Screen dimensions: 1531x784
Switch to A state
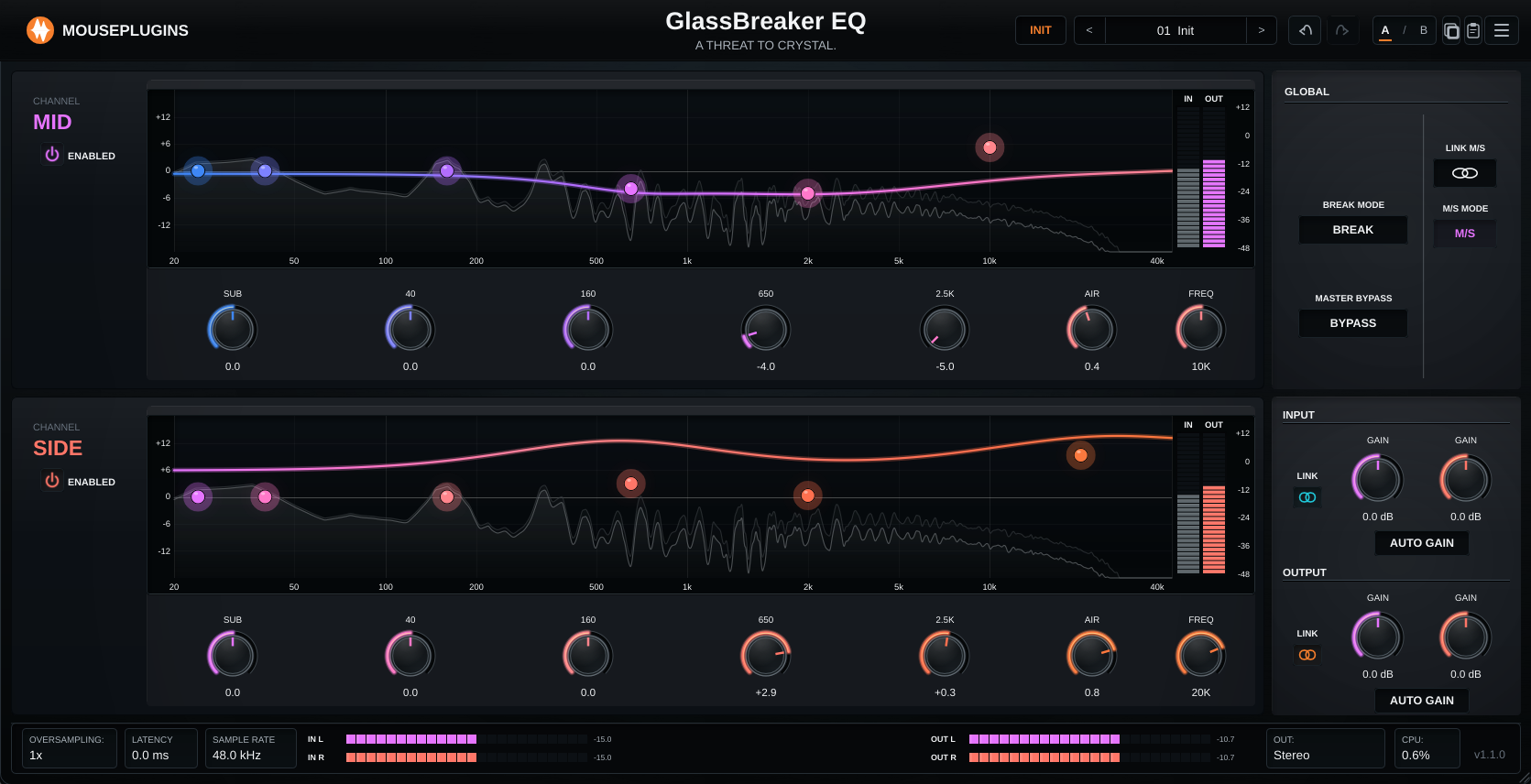(x=1385, y=30)
